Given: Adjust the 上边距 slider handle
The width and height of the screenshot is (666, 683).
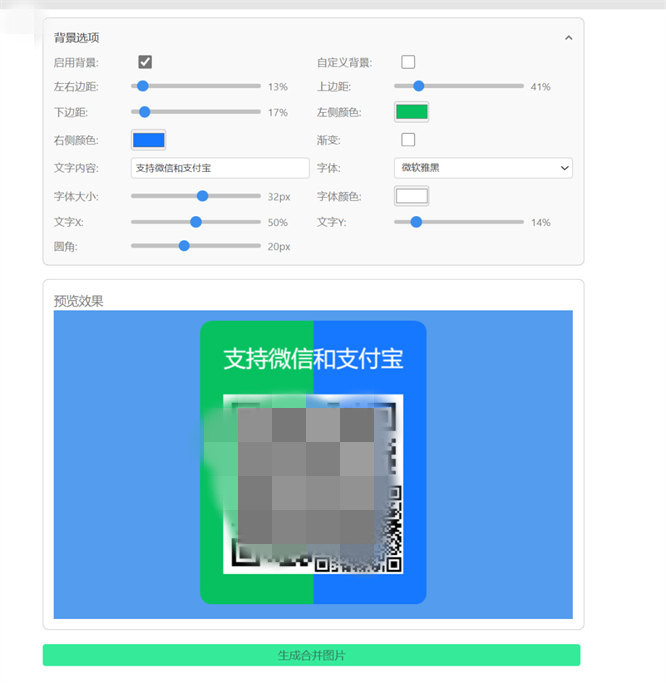Looking at the screenshot, I should (419, 86).
